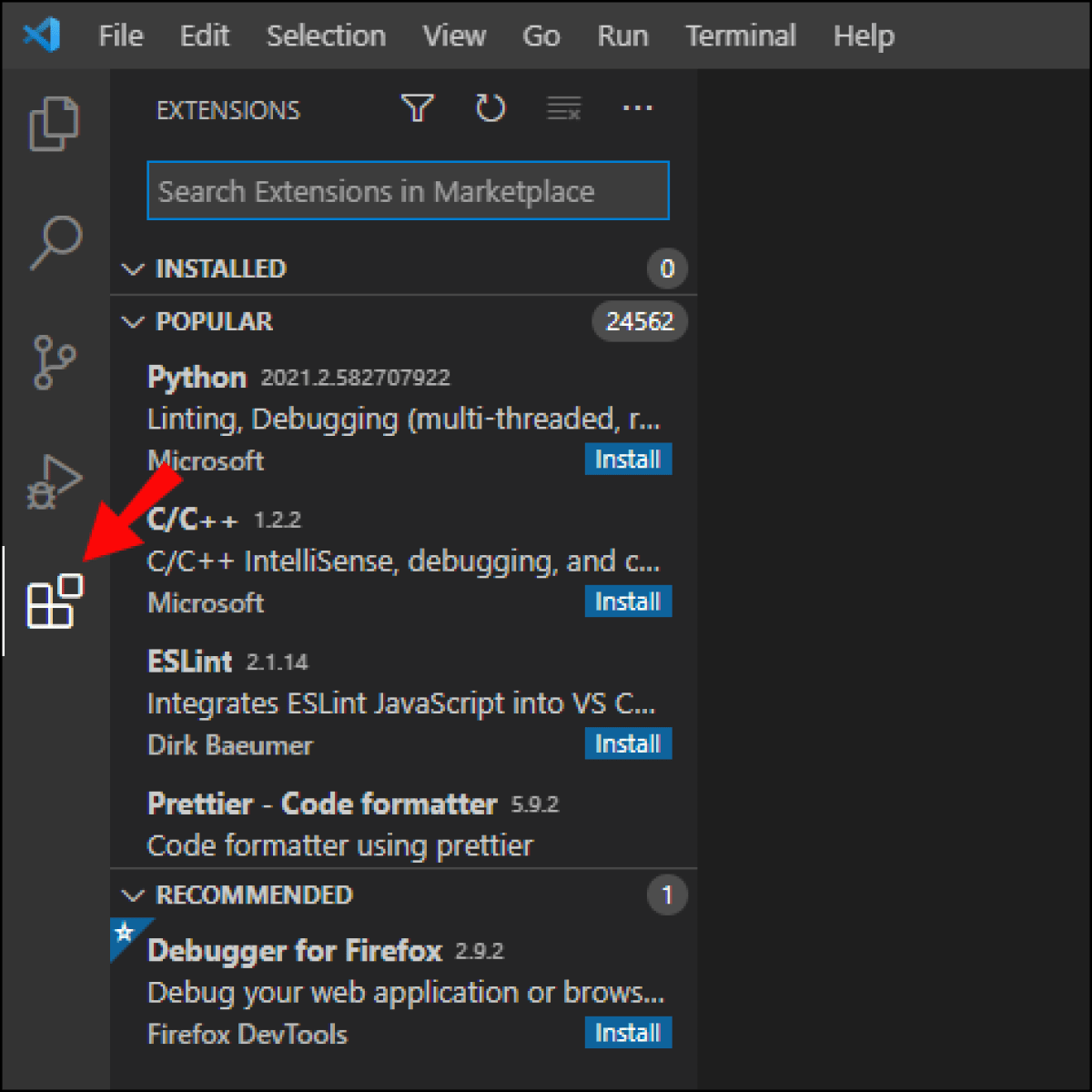
Task: Select the Search icon in activity bar
Action: [55, 243]
